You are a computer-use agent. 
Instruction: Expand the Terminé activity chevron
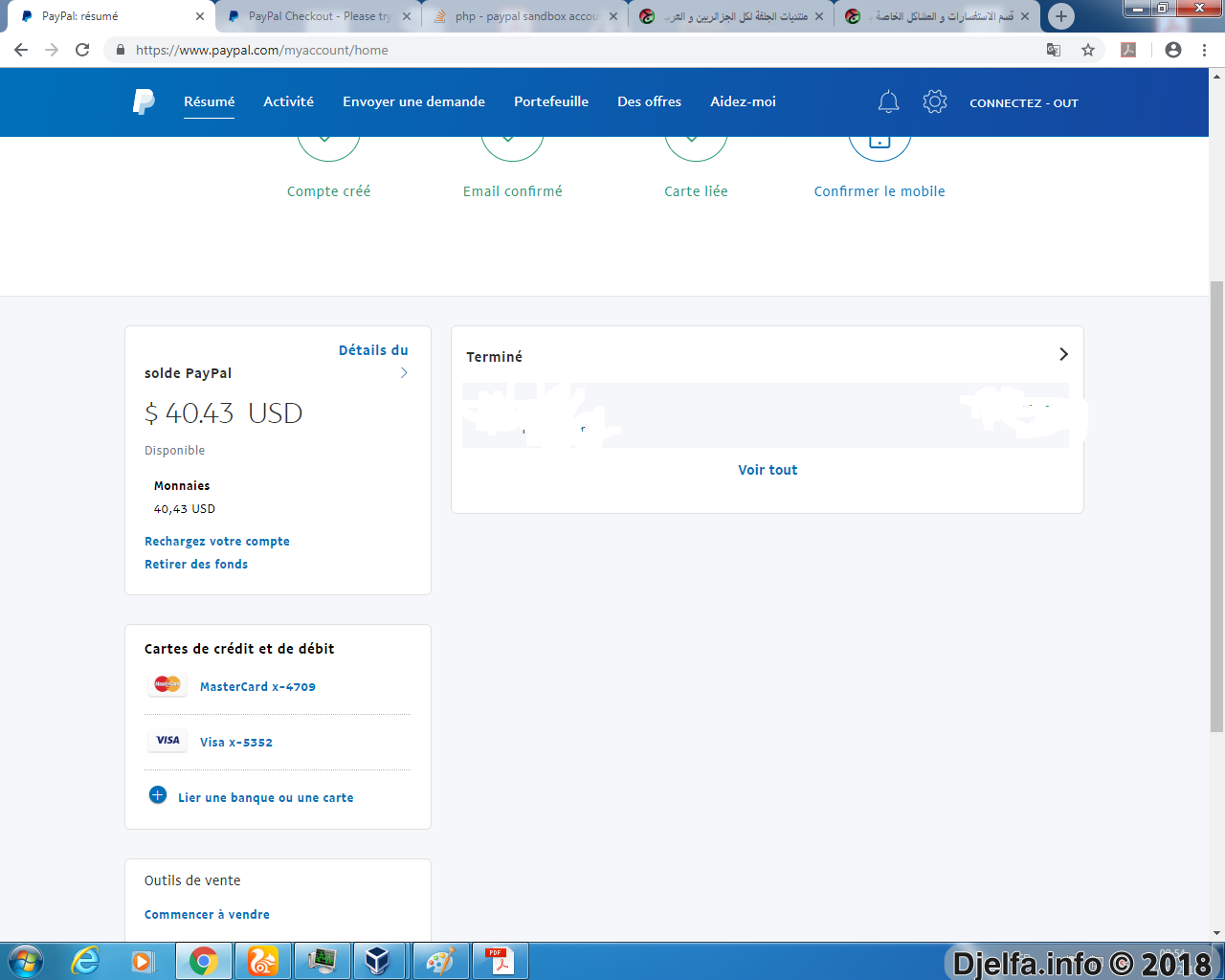click(1063, 354)
